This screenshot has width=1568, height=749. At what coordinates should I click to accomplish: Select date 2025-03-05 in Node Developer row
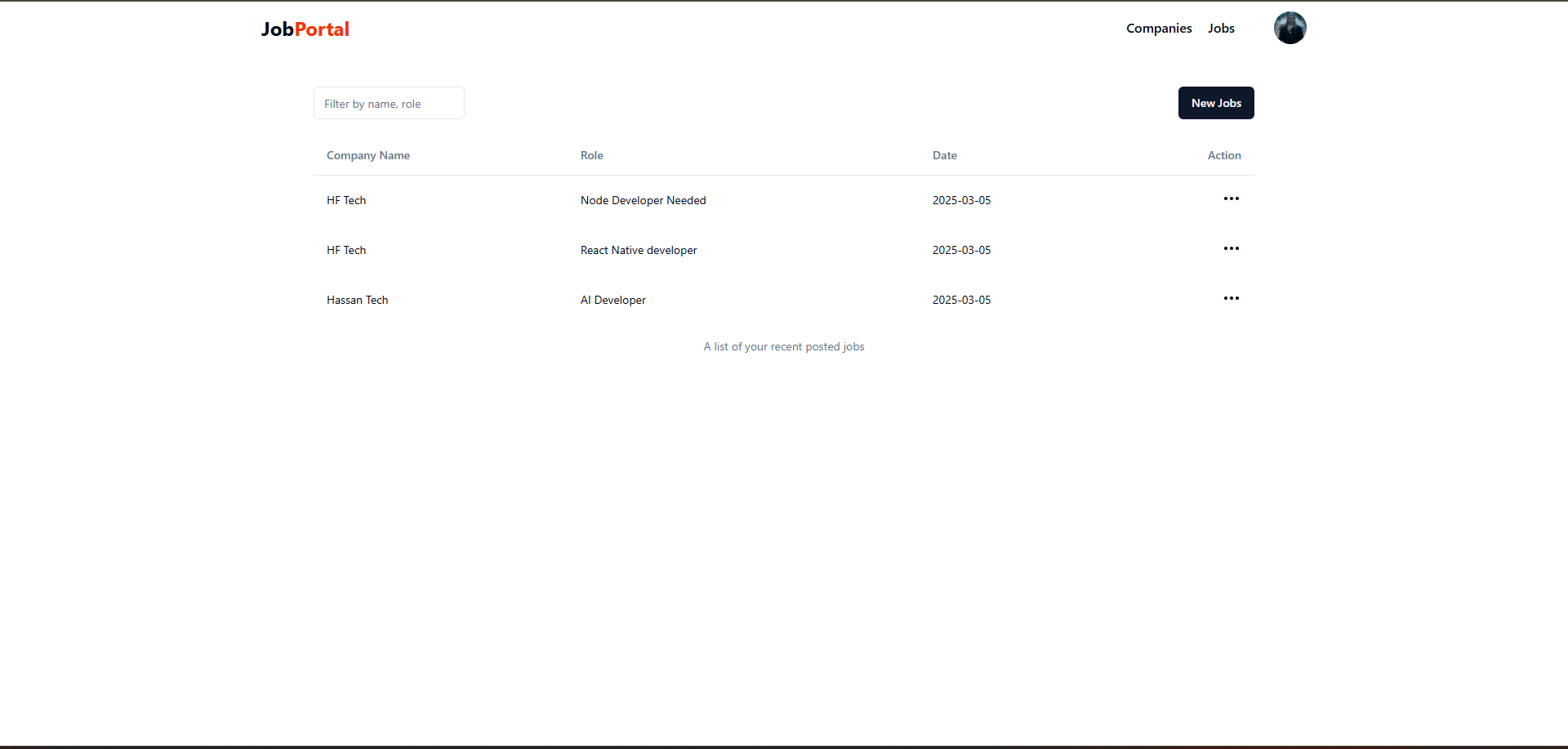pos(962,200)
